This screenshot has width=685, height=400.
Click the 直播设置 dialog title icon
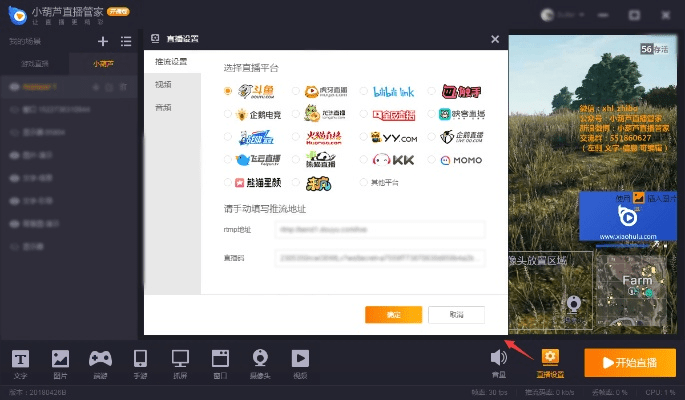(x=155, y=38)
